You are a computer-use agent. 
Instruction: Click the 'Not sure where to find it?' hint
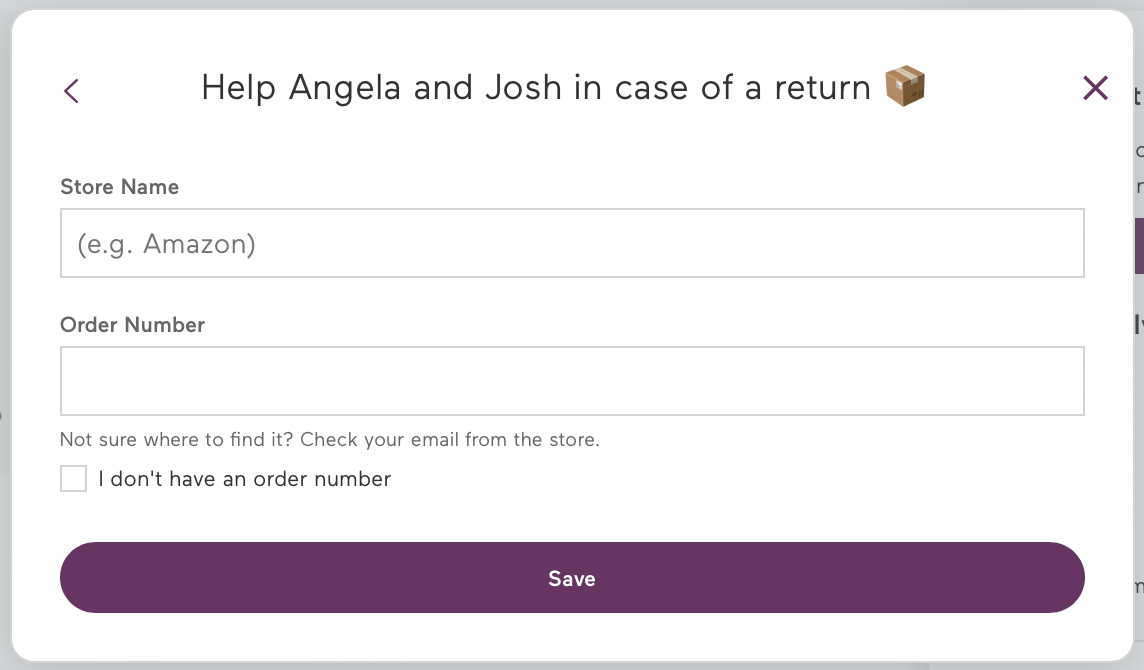tap(177, 439)
